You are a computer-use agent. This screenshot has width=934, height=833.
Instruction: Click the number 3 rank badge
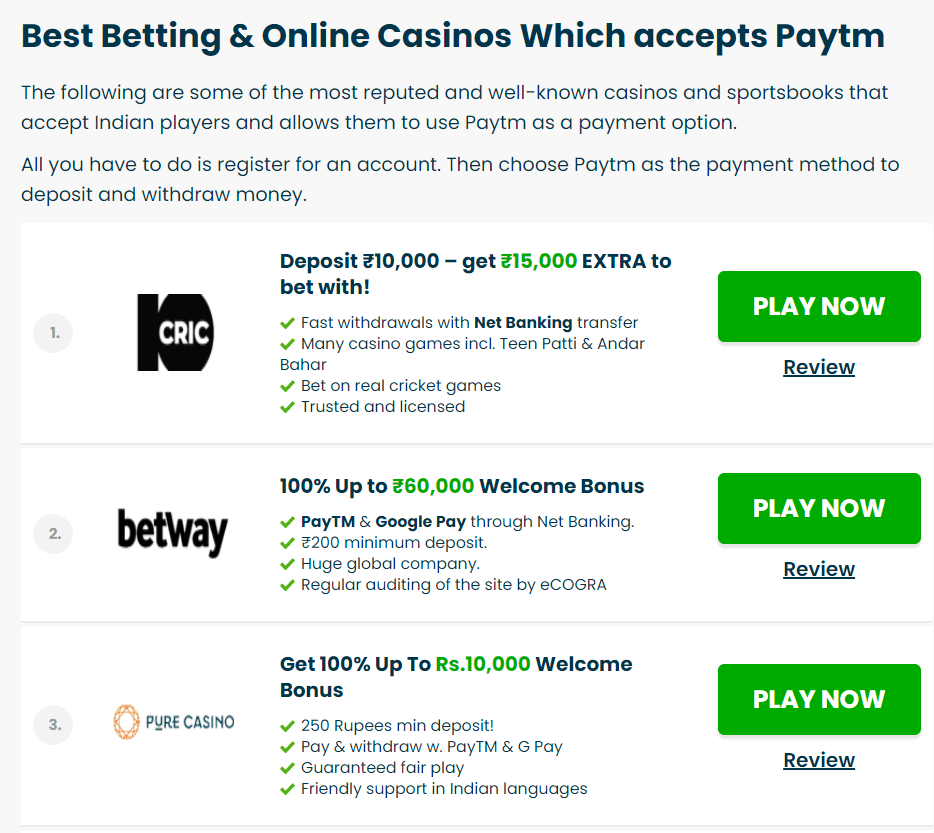click(54, 724)
